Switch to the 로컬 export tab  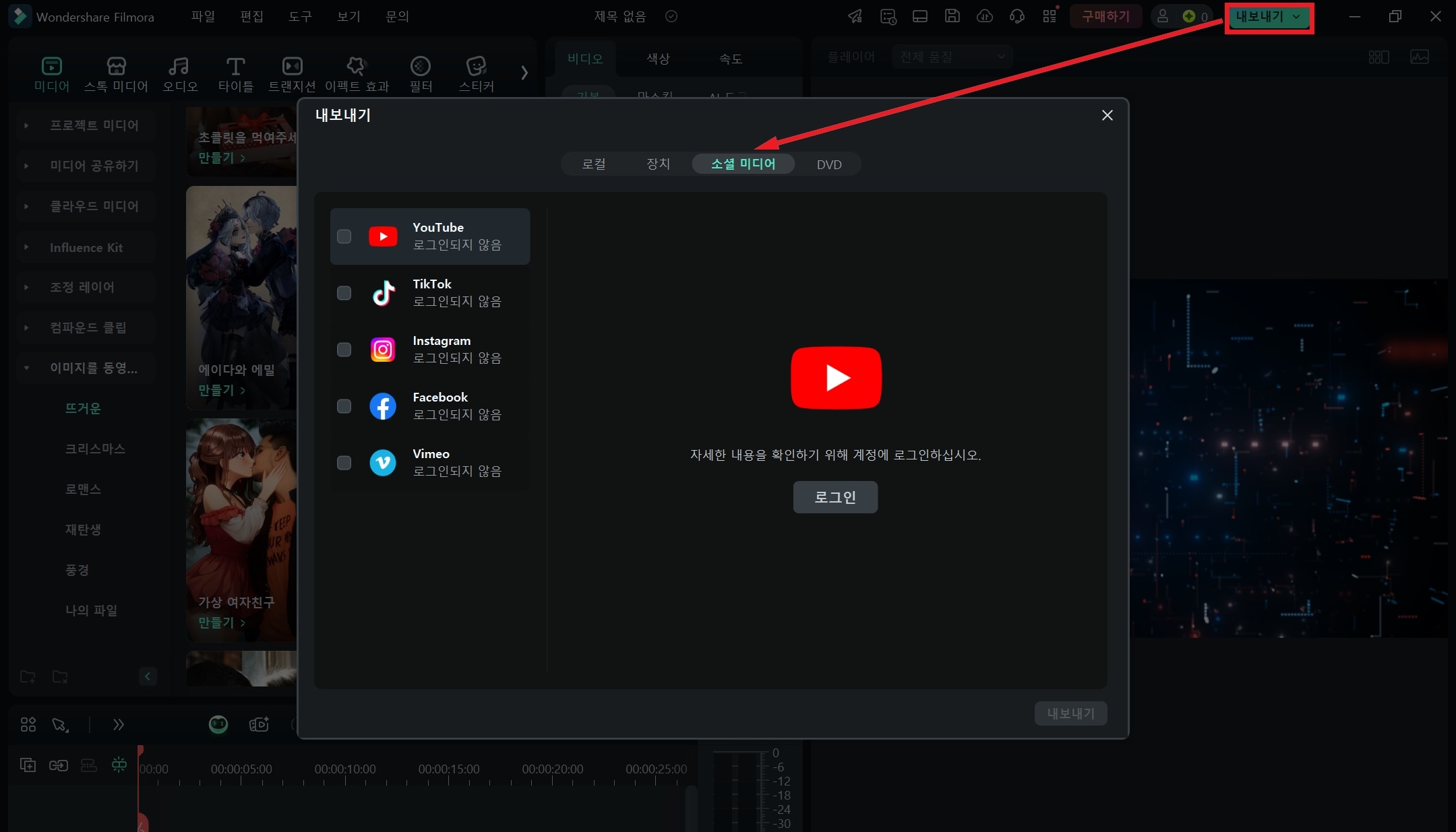click(x=594, y=164)
